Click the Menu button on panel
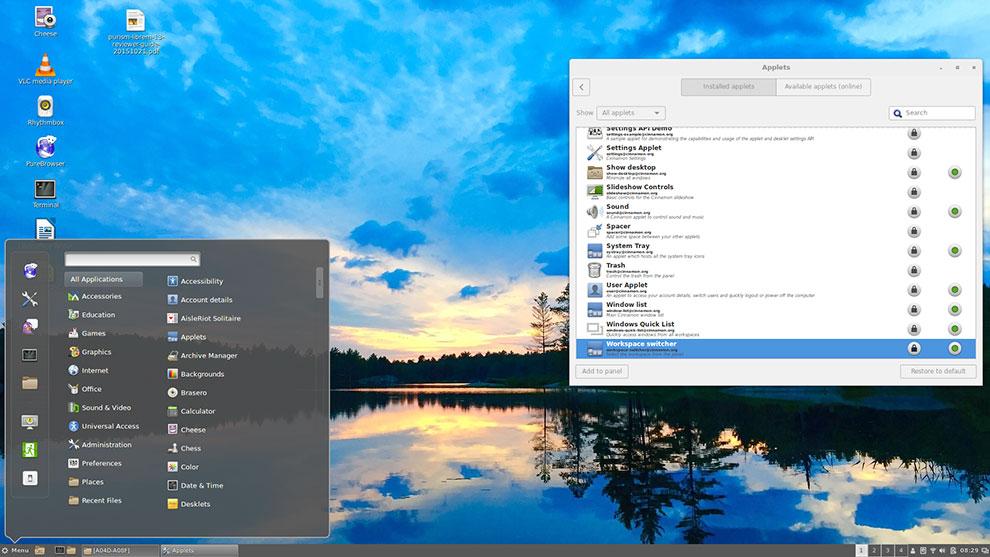The height and width of the screenshot is (557, 990). pos(15,551)
